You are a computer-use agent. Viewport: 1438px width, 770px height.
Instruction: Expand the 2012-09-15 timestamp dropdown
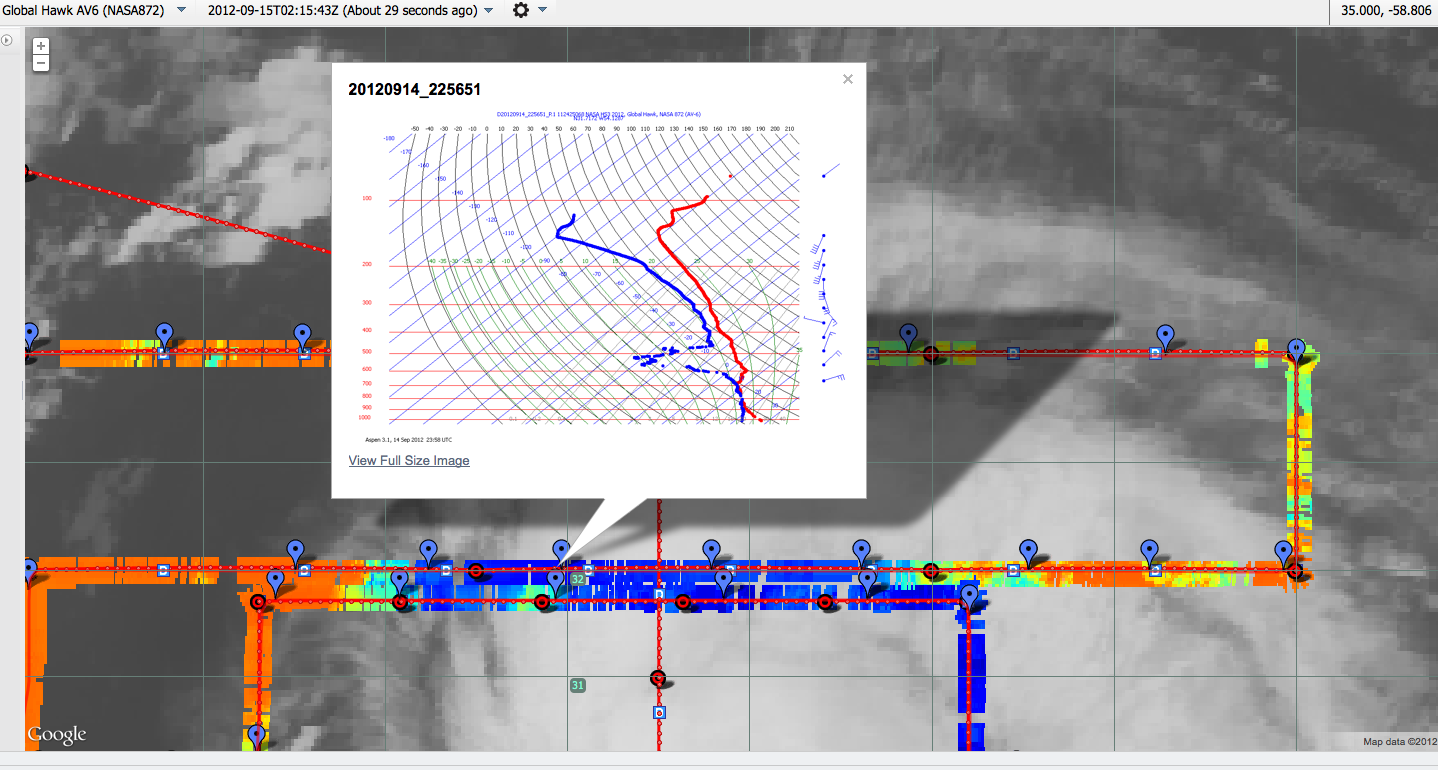(x=488, y=10)
